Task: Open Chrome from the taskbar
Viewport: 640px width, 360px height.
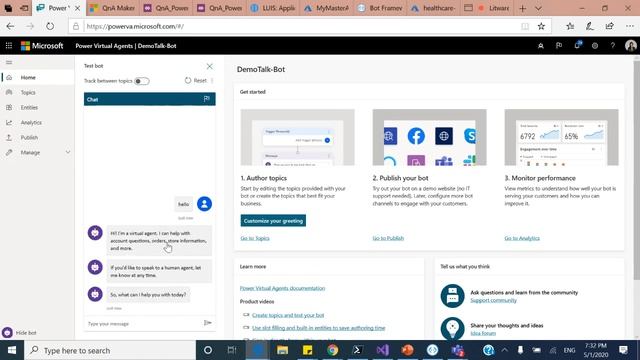Action: pyautogui.click(x=333, y=350)
